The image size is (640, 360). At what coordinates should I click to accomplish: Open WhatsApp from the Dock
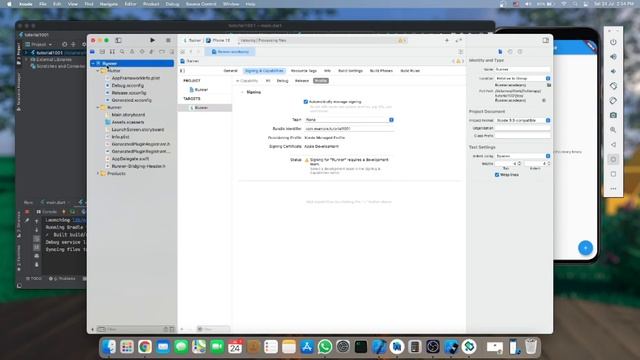325,347
